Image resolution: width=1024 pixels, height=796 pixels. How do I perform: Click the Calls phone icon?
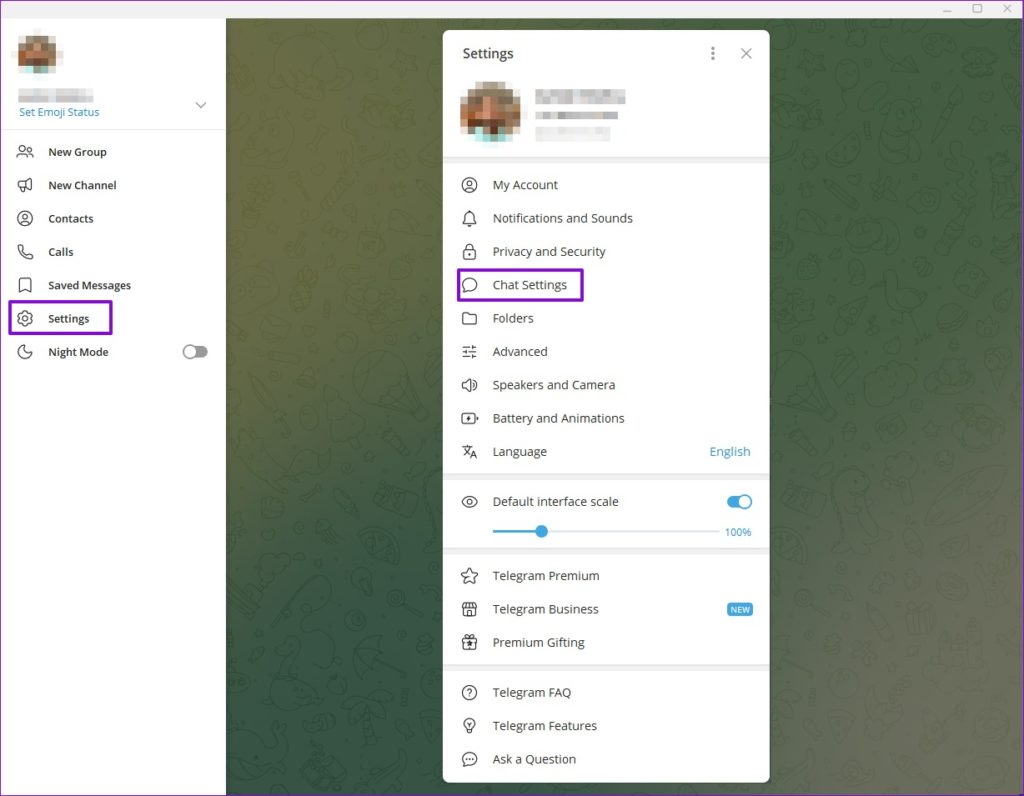click(x=25, y=251)
